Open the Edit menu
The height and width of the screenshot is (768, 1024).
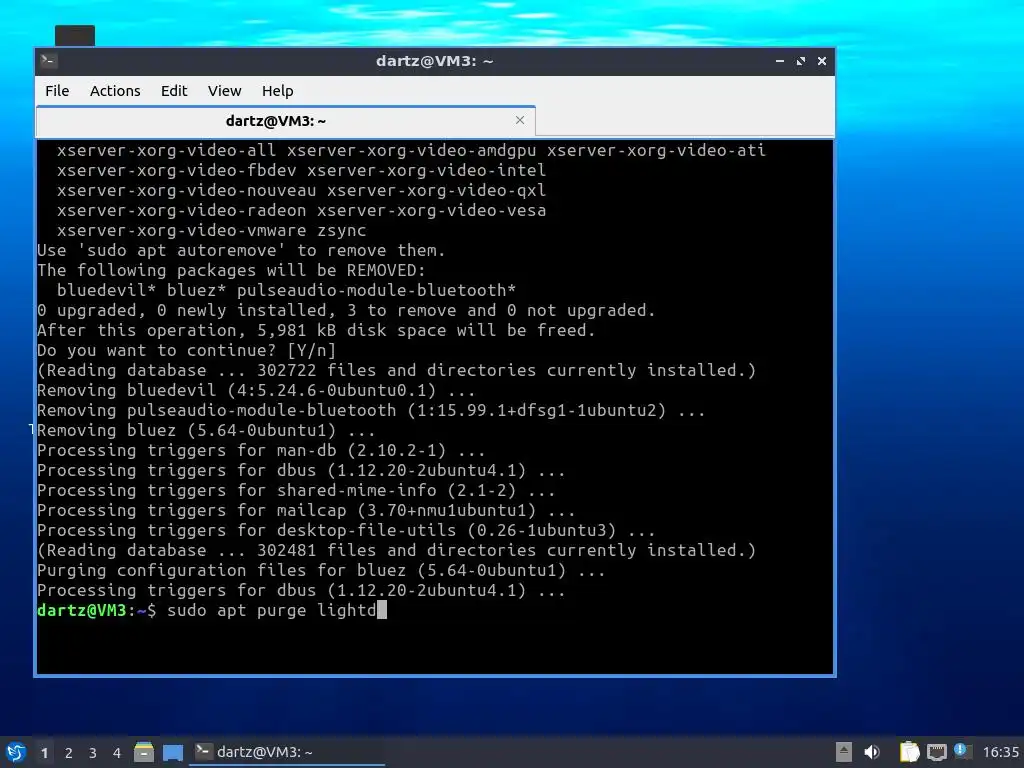(174, 91)
